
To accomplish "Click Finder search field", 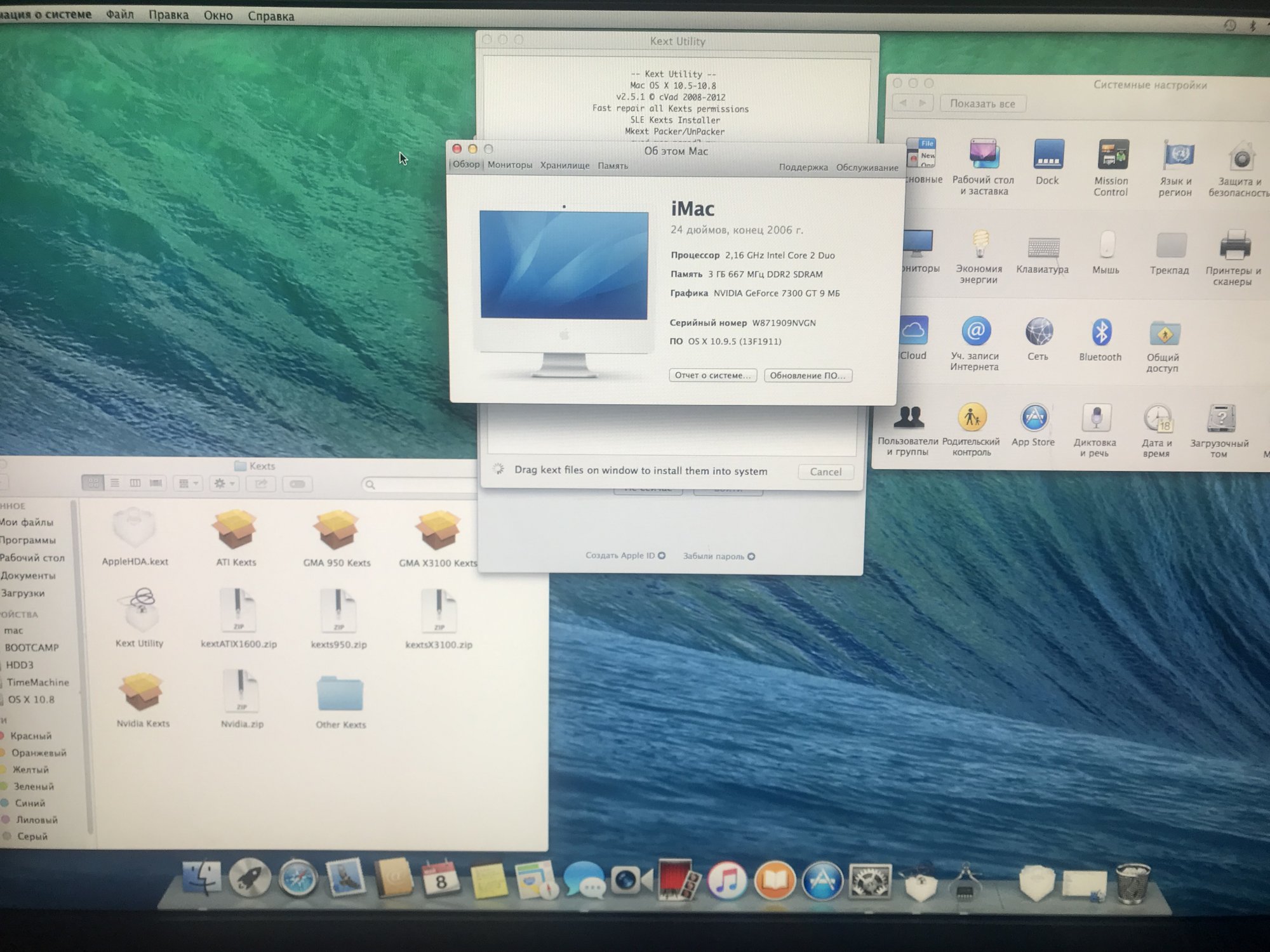I will [x=419, y=484].
